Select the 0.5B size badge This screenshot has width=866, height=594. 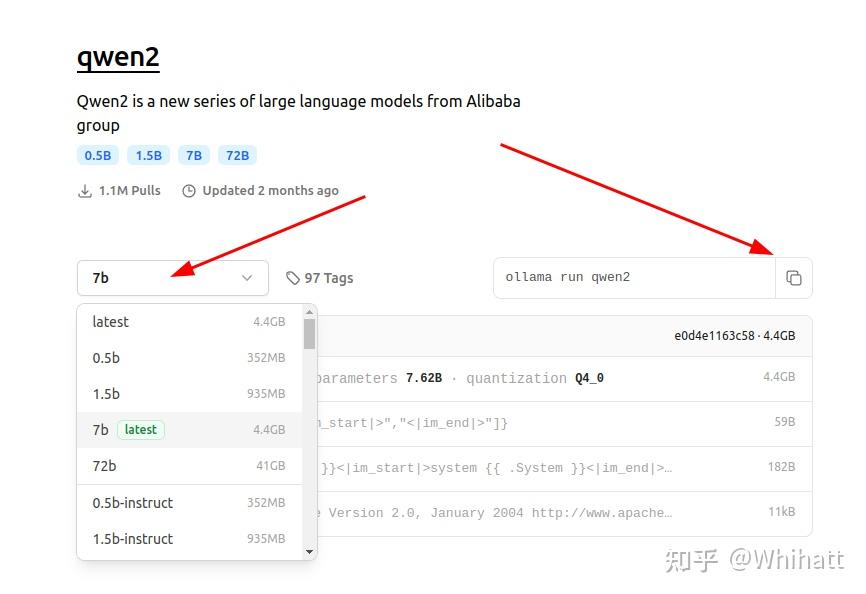[x=97, y=155]
